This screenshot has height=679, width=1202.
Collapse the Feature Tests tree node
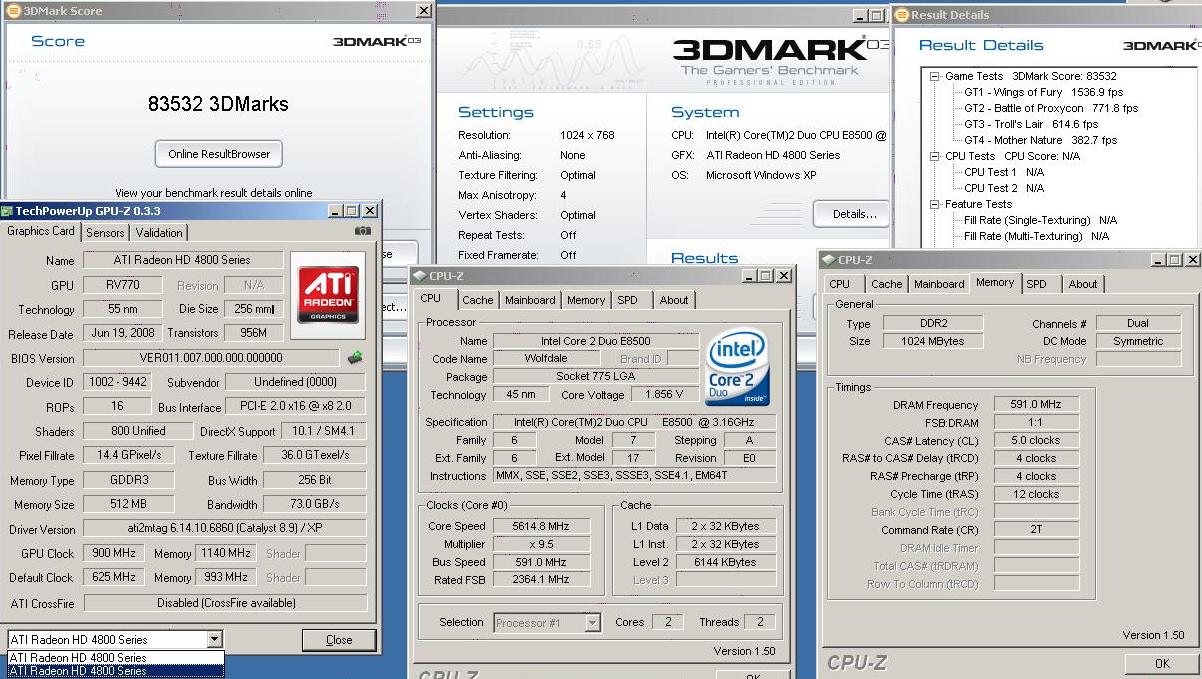[x=935, y=204]
